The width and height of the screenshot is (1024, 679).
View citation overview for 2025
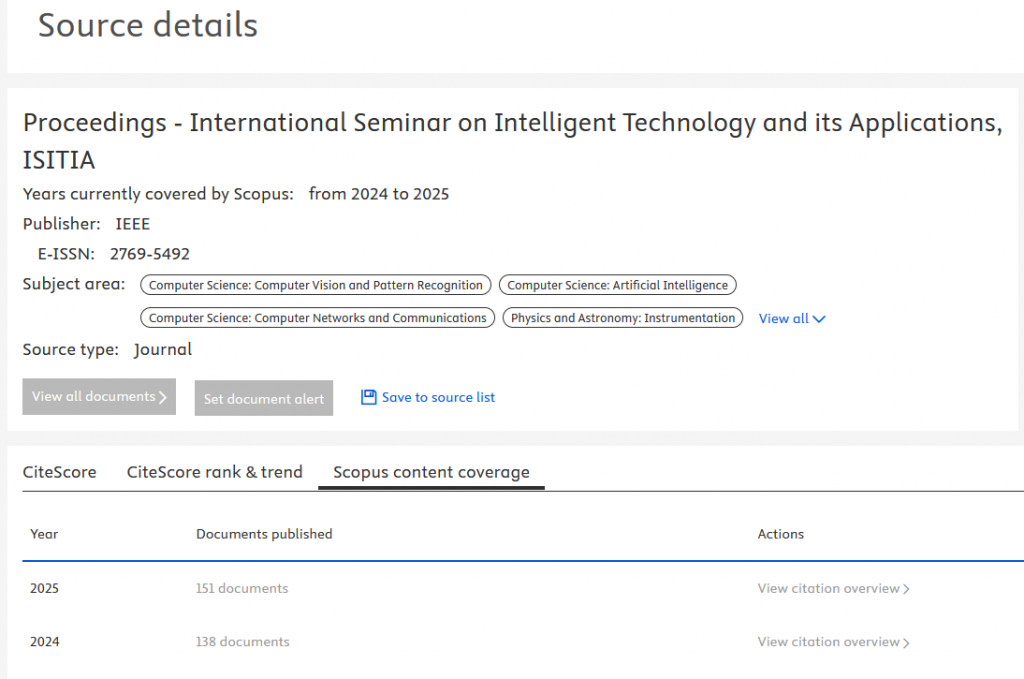(x=828, y=588)
